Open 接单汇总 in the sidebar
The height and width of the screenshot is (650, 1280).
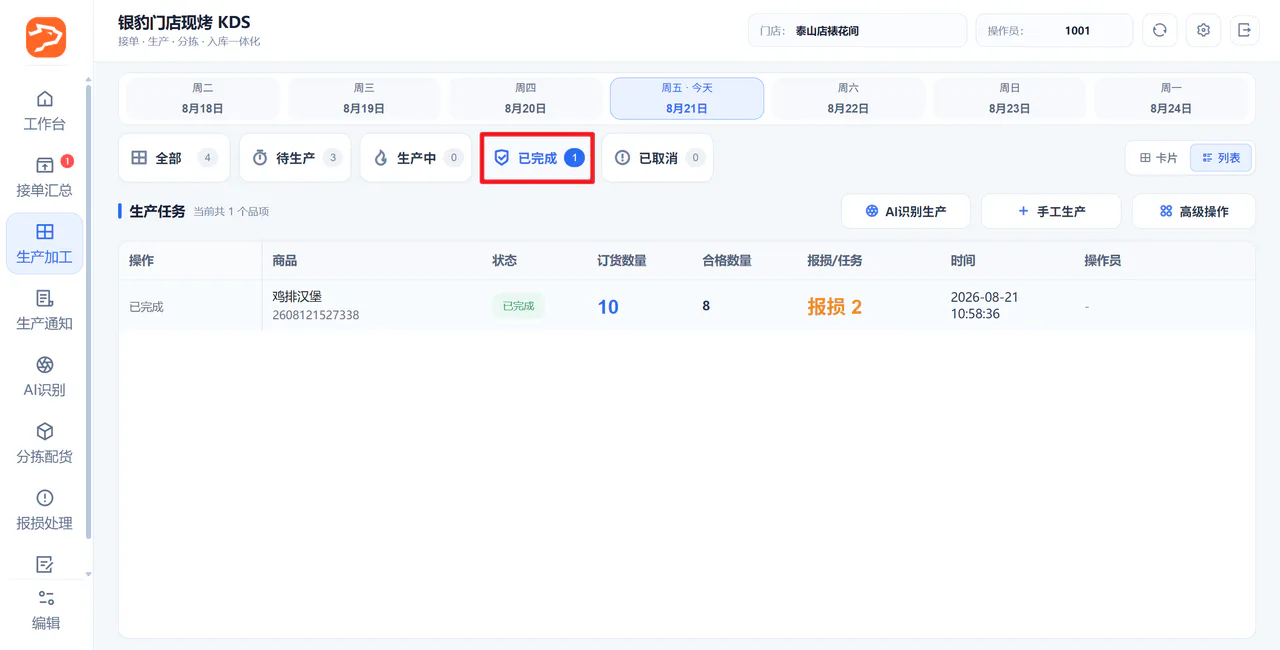tap(45, 177)
